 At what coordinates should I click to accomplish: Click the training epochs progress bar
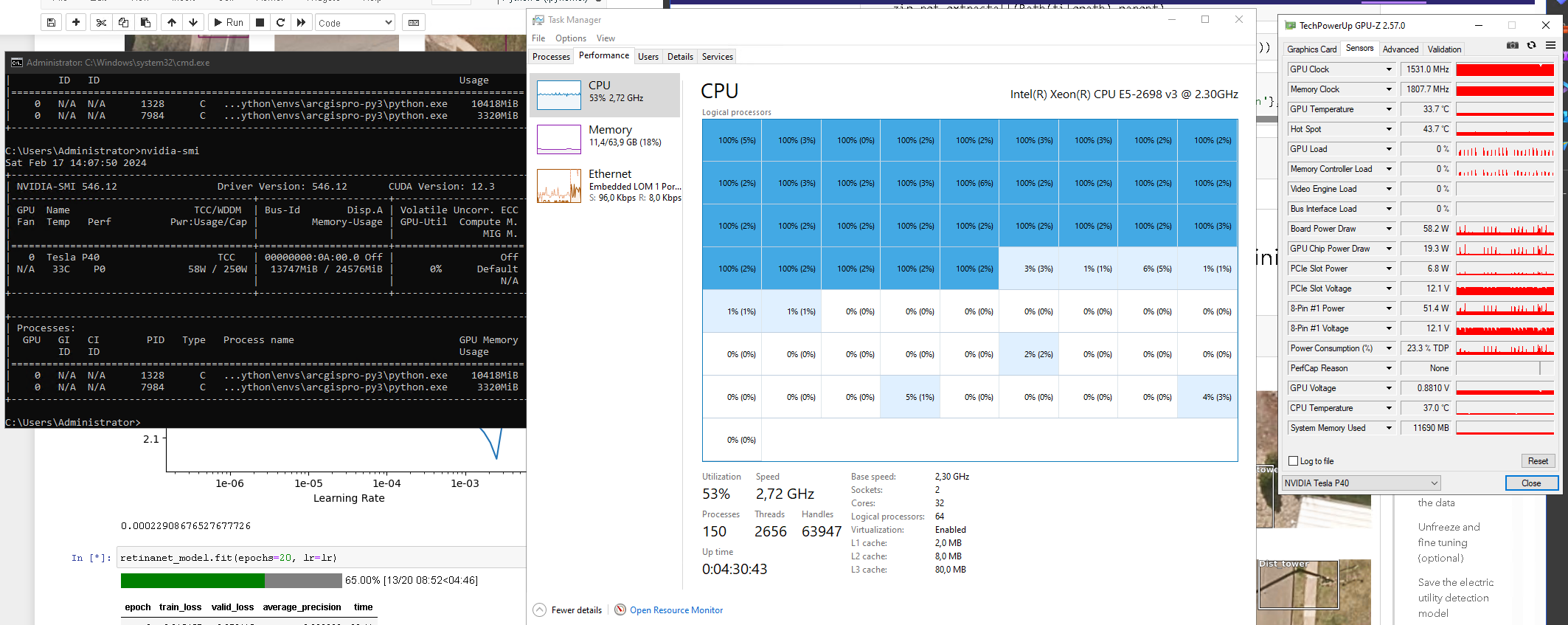232,581
